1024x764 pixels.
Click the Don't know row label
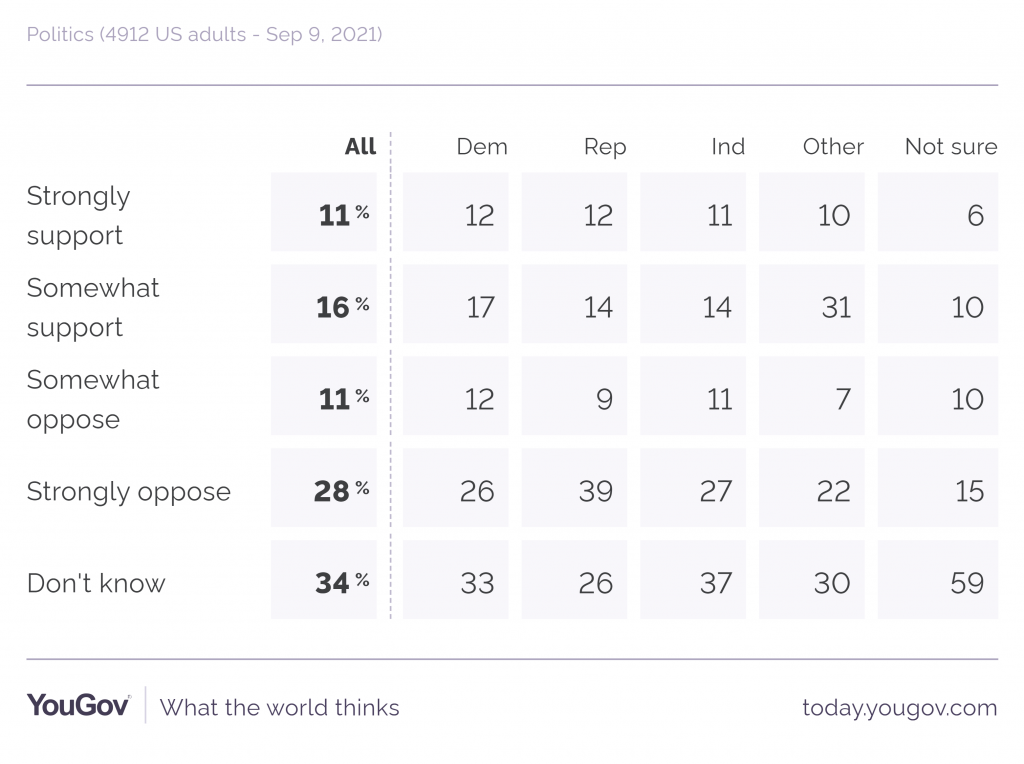click(96, 583)
